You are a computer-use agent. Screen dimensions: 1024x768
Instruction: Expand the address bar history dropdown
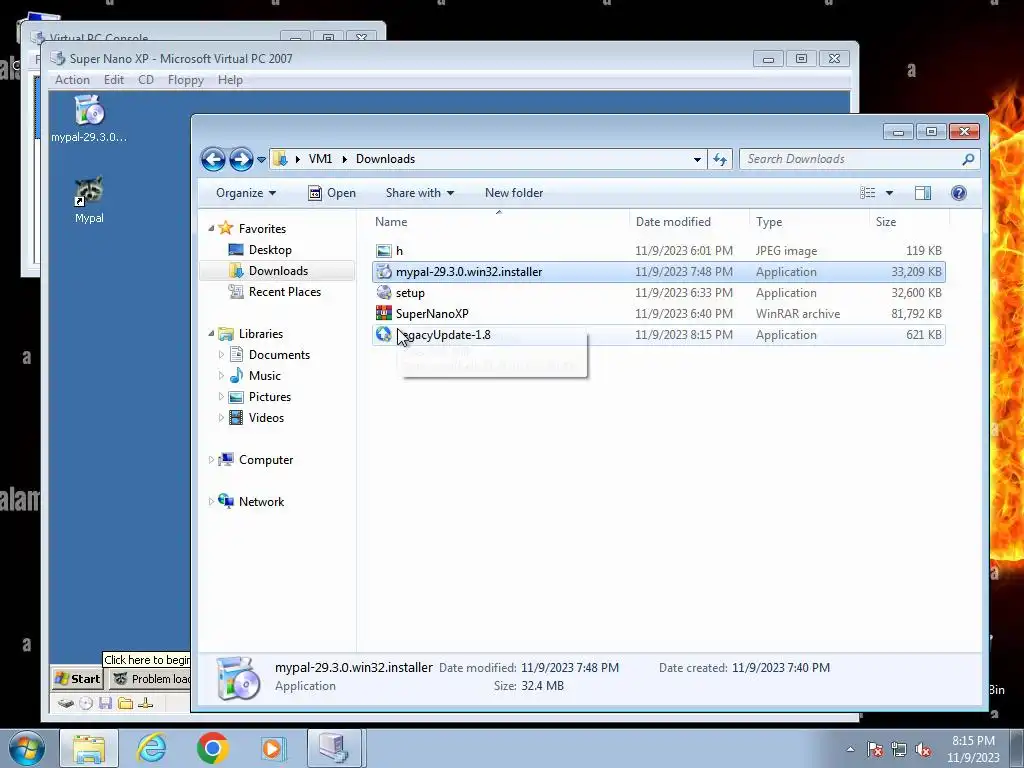tap(697, 159)
